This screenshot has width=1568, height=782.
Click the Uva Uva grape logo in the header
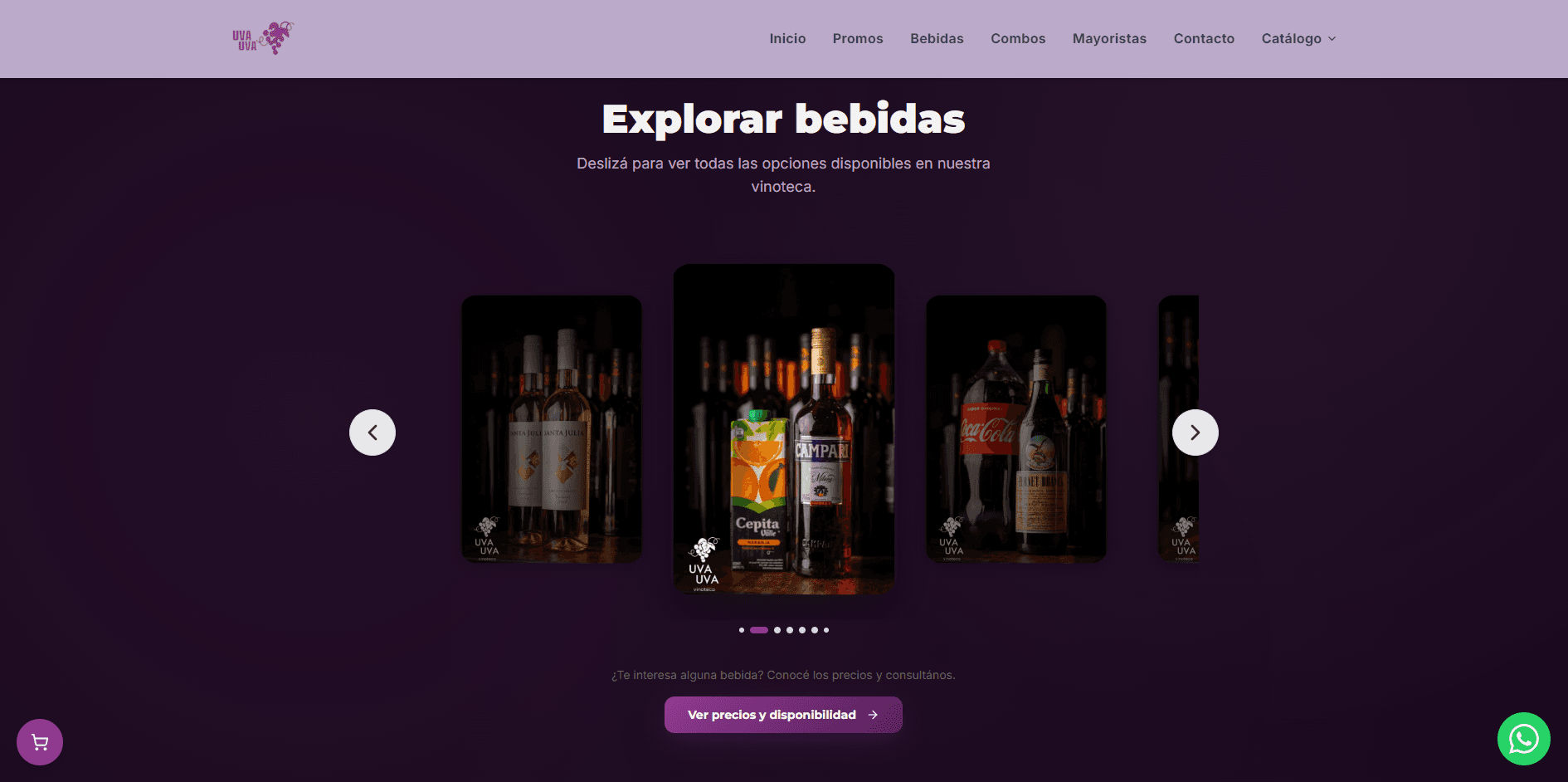(x=263, y=38)
